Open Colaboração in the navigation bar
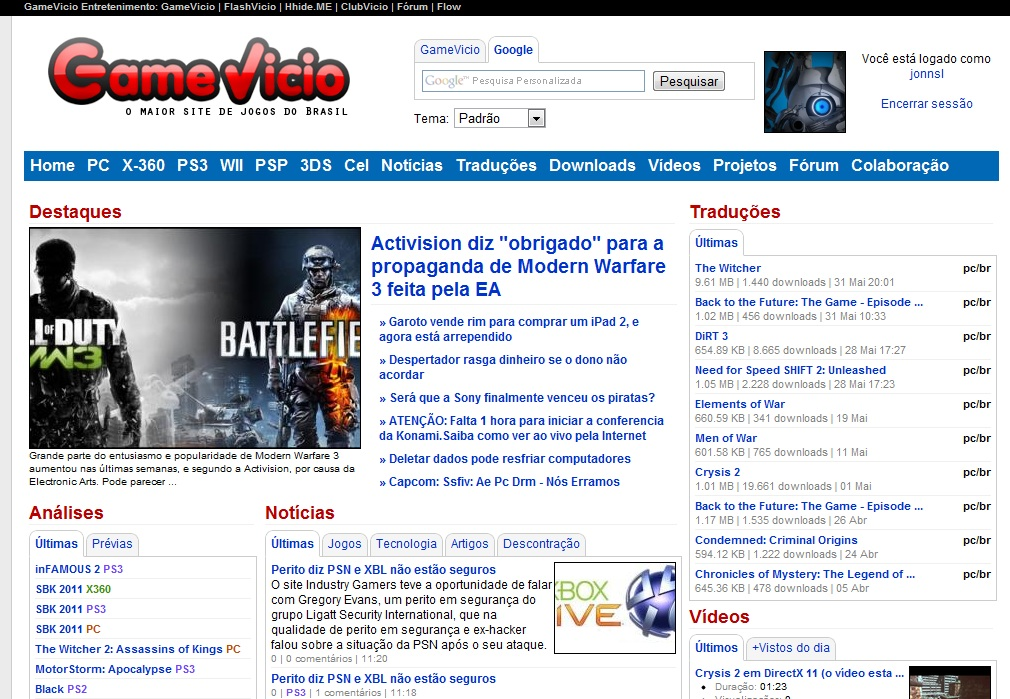Viewport: 1010px width, 699px height. point(900,166)
